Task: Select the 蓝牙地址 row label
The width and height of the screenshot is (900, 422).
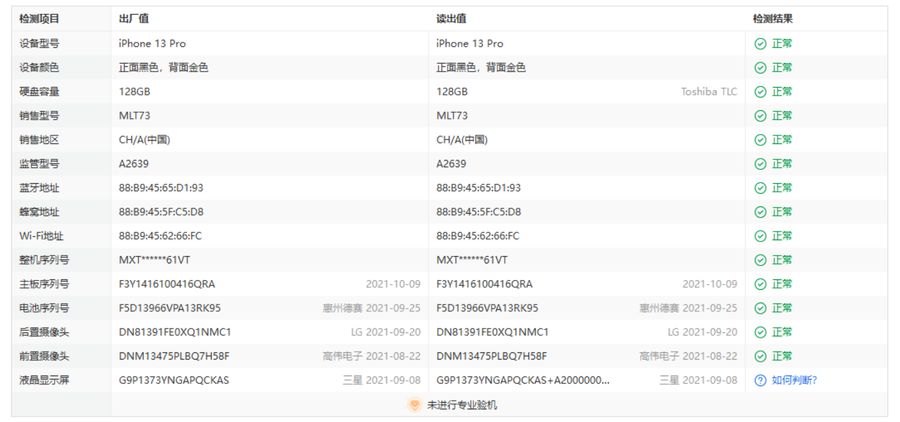Action: 39,188
